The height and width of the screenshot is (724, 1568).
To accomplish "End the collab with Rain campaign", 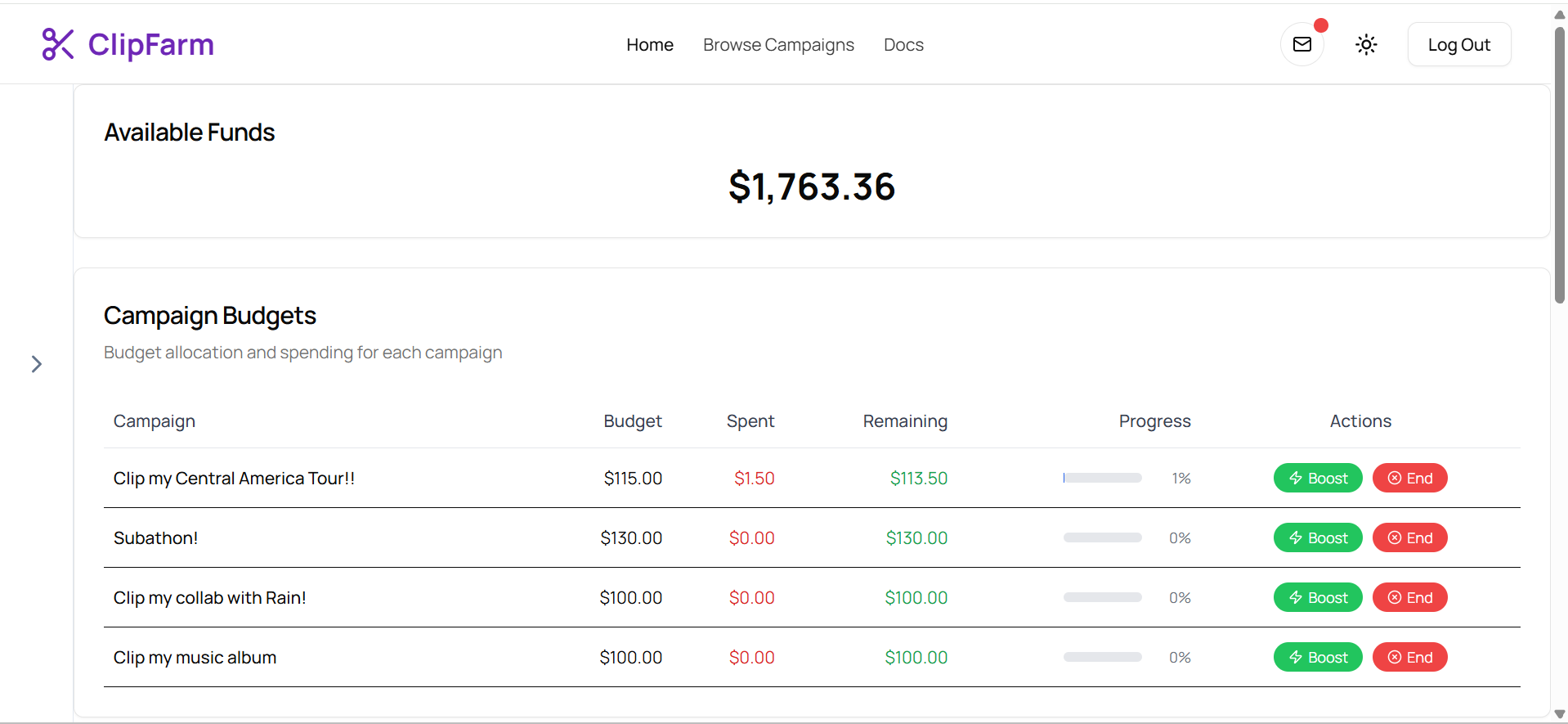I will 1409,598.
